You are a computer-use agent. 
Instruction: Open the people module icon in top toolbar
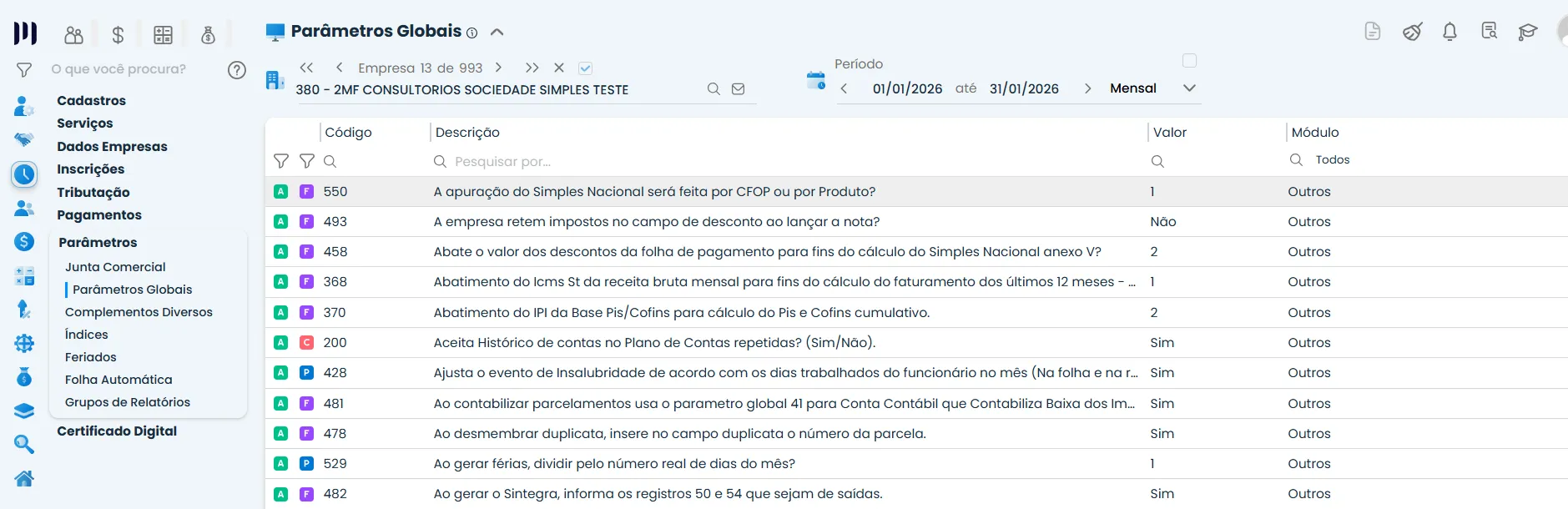click(73, 35)
